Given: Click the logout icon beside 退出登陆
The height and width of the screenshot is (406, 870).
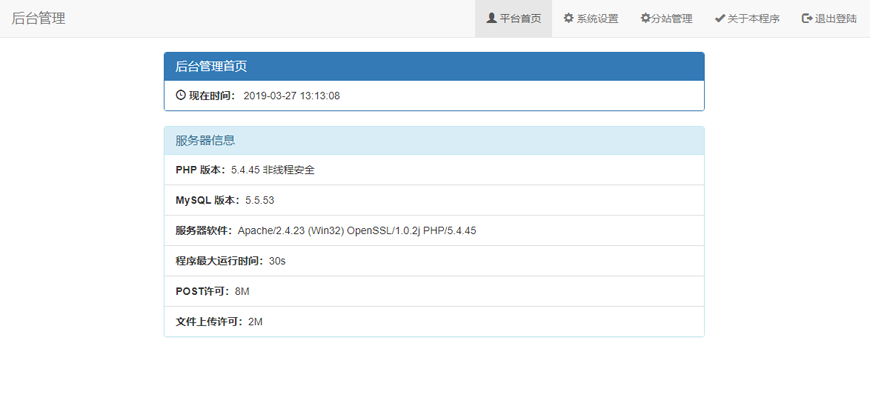Looking at the screenshot, I should [x=807, y=18].
